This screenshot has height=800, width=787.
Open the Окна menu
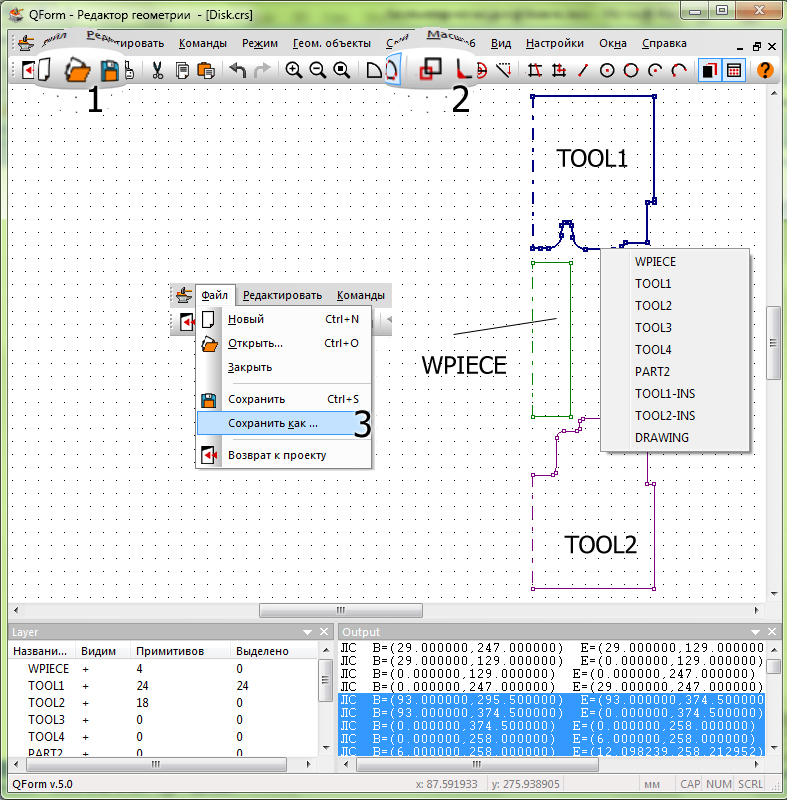[613, 43]
